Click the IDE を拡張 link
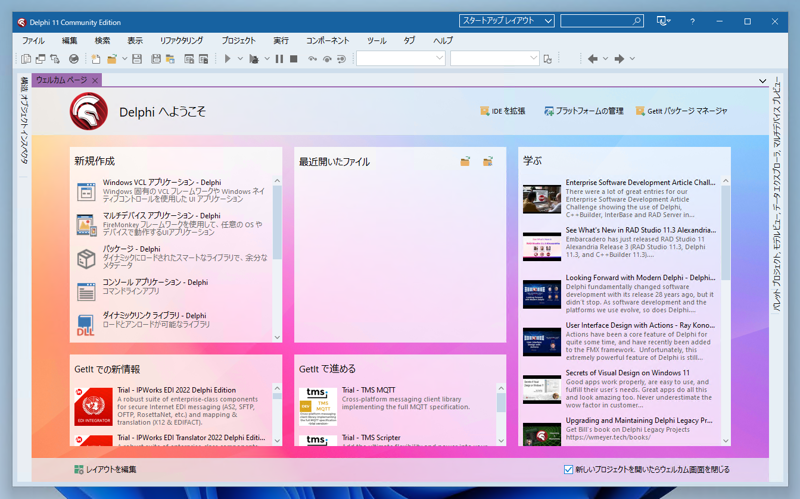This screenshot has height=499, width=800. pyautogui.click(x=503, y=111)
